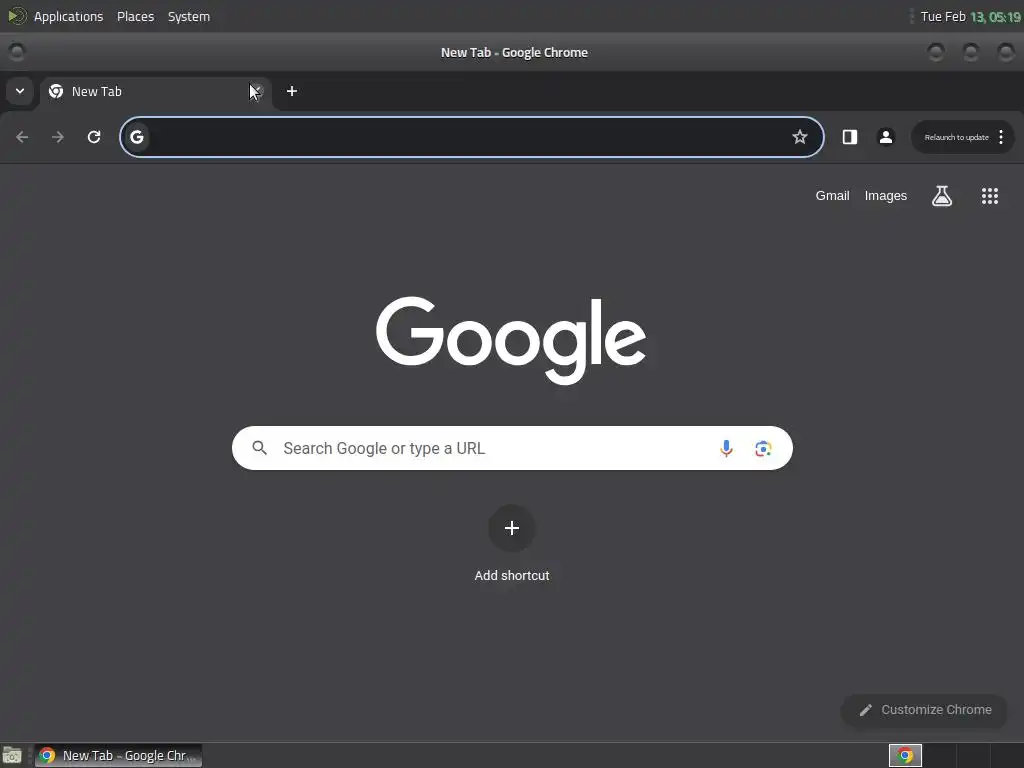Image resolution: width=1024 pixels, height=768 pixels.
Task: Click the Google logo
Action: click(x=511, y=340)
